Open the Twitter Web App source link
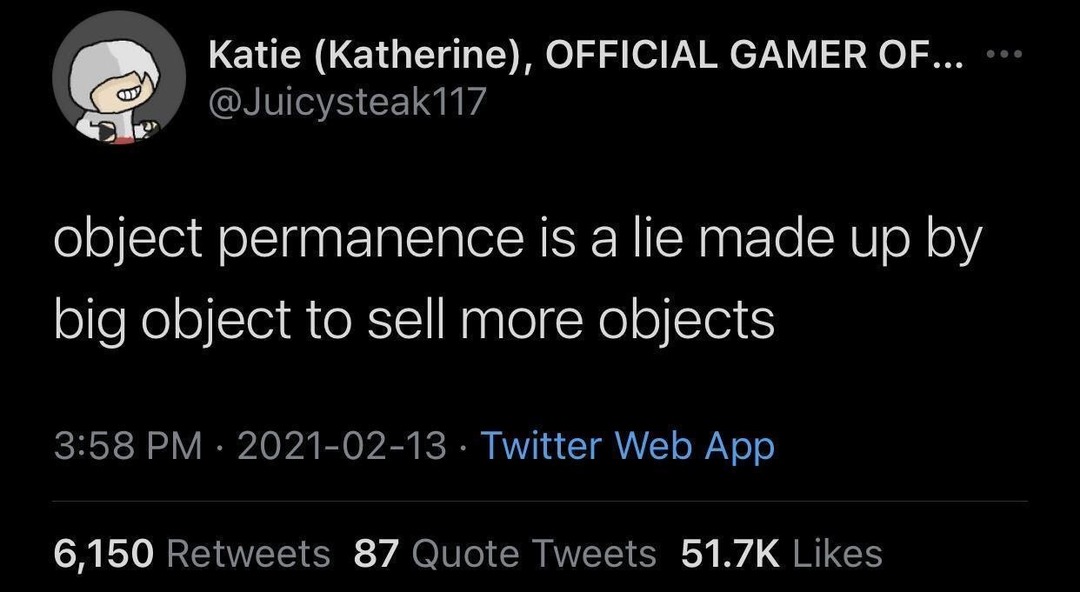 tap(628, 445)
